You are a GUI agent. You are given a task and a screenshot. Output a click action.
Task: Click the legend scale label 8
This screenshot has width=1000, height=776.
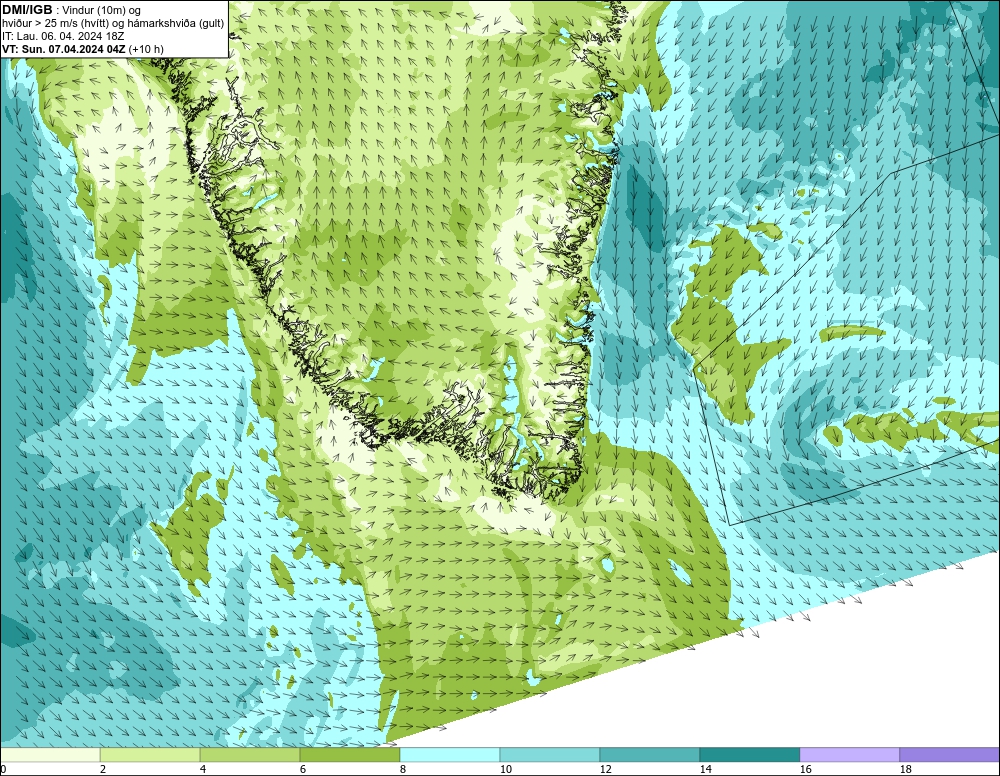403,769
